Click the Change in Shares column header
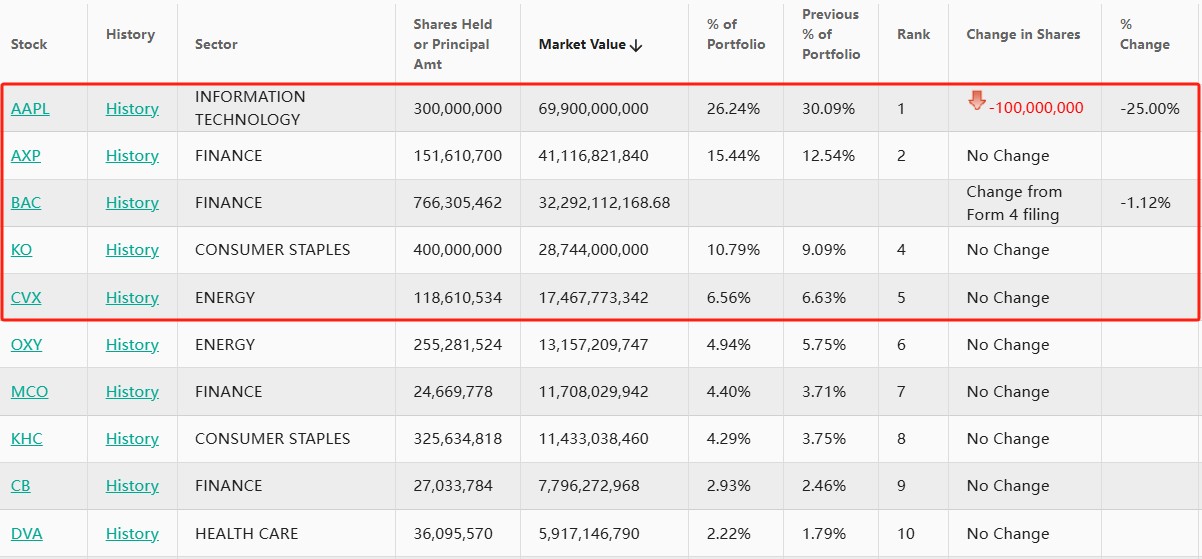The width and height of the screenshot is (1202, 559). pos(1023,34)
